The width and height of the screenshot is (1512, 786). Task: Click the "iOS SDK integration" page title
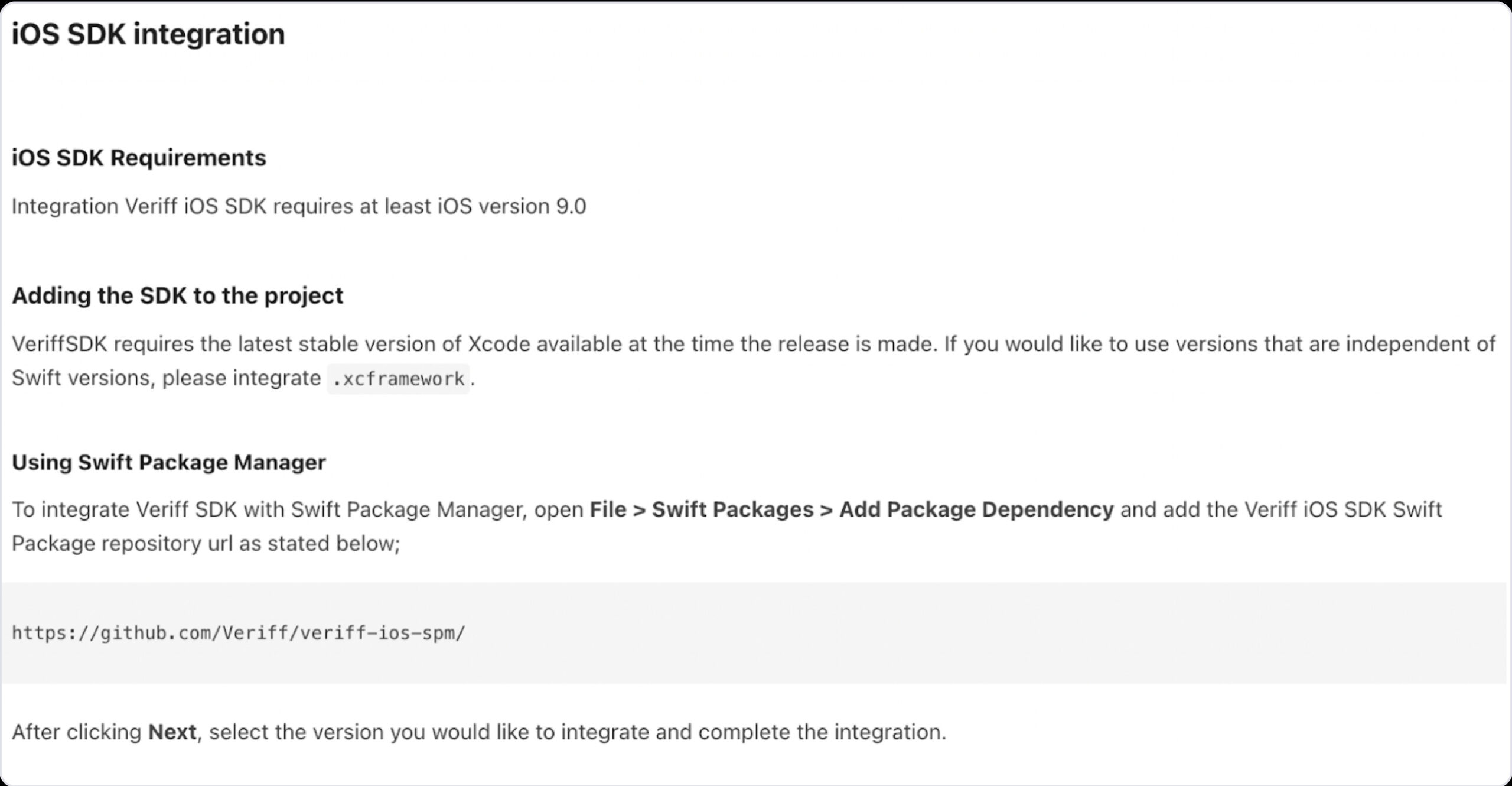coord(148,34)
